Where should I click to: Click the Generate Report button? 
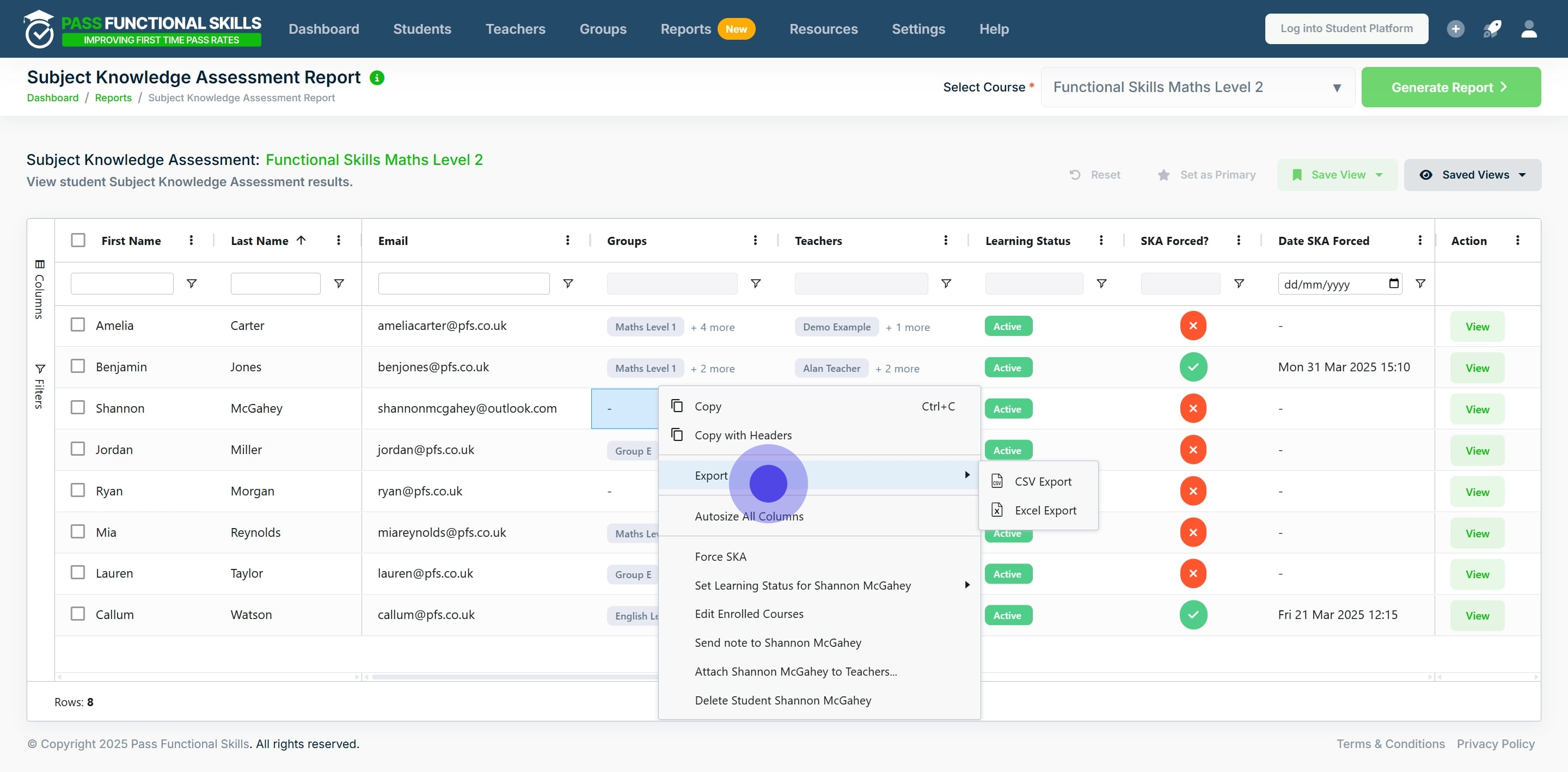[x=1450, y=87]
